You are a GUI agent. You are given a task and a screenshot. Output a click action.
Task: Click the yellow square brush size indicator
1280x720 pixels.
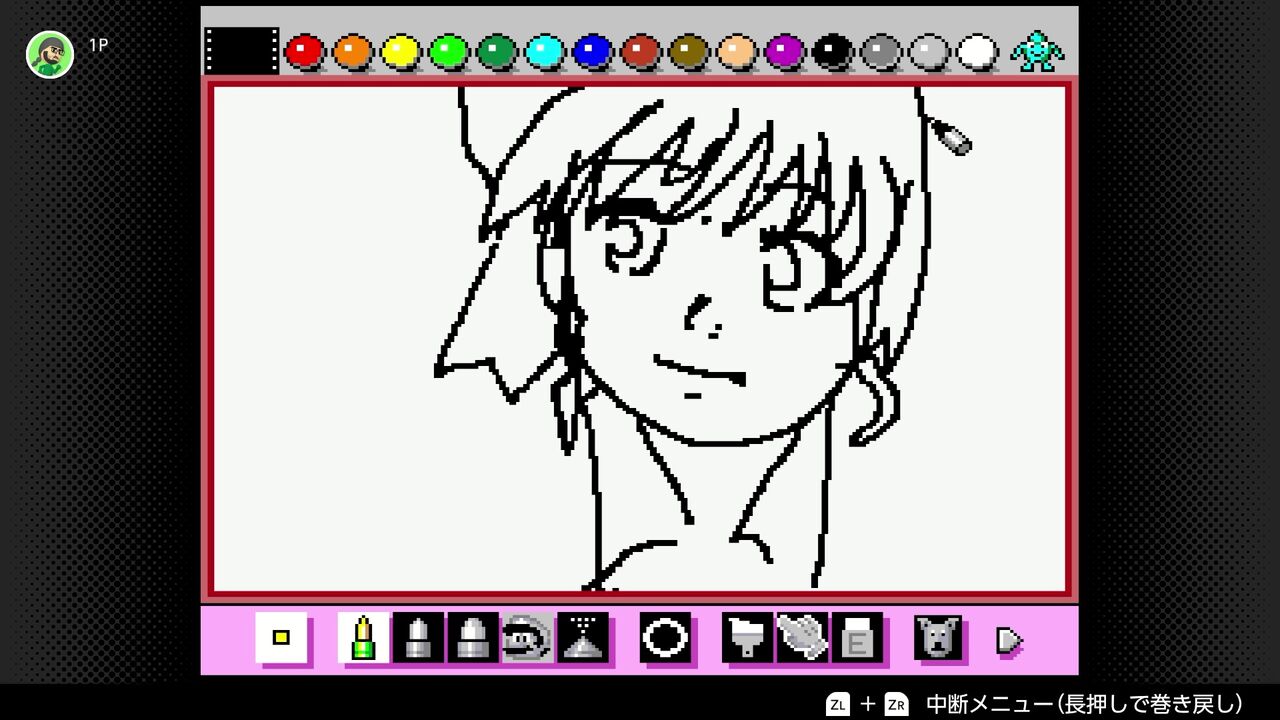(281, 637)
